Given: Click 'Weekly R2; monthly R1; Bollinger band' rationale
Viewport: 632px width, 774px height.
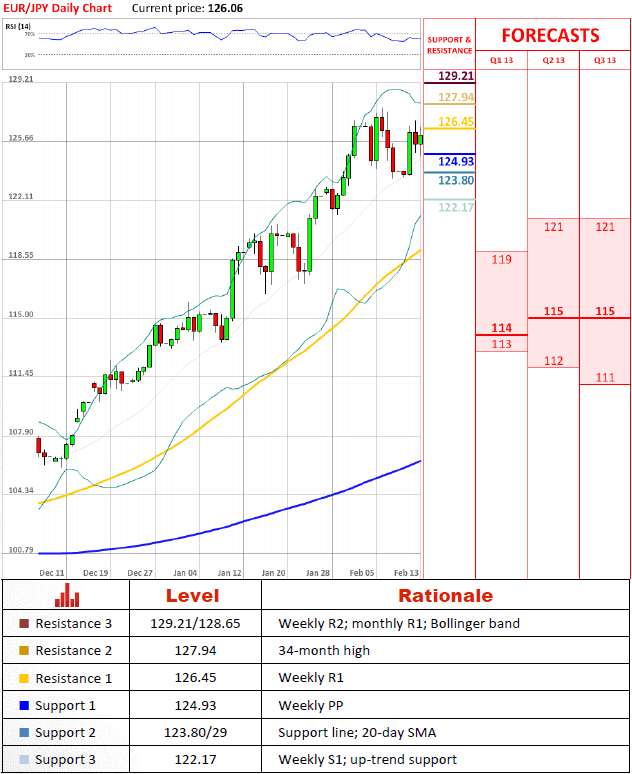Looking at the screenshot, I should (x=399, y=624).
